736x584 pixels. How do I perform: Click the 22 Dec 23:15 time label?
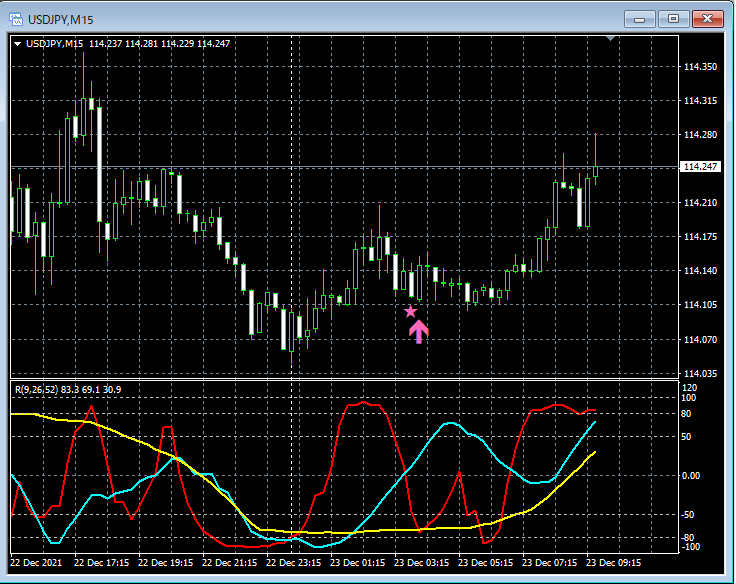(x=293, y=562)
